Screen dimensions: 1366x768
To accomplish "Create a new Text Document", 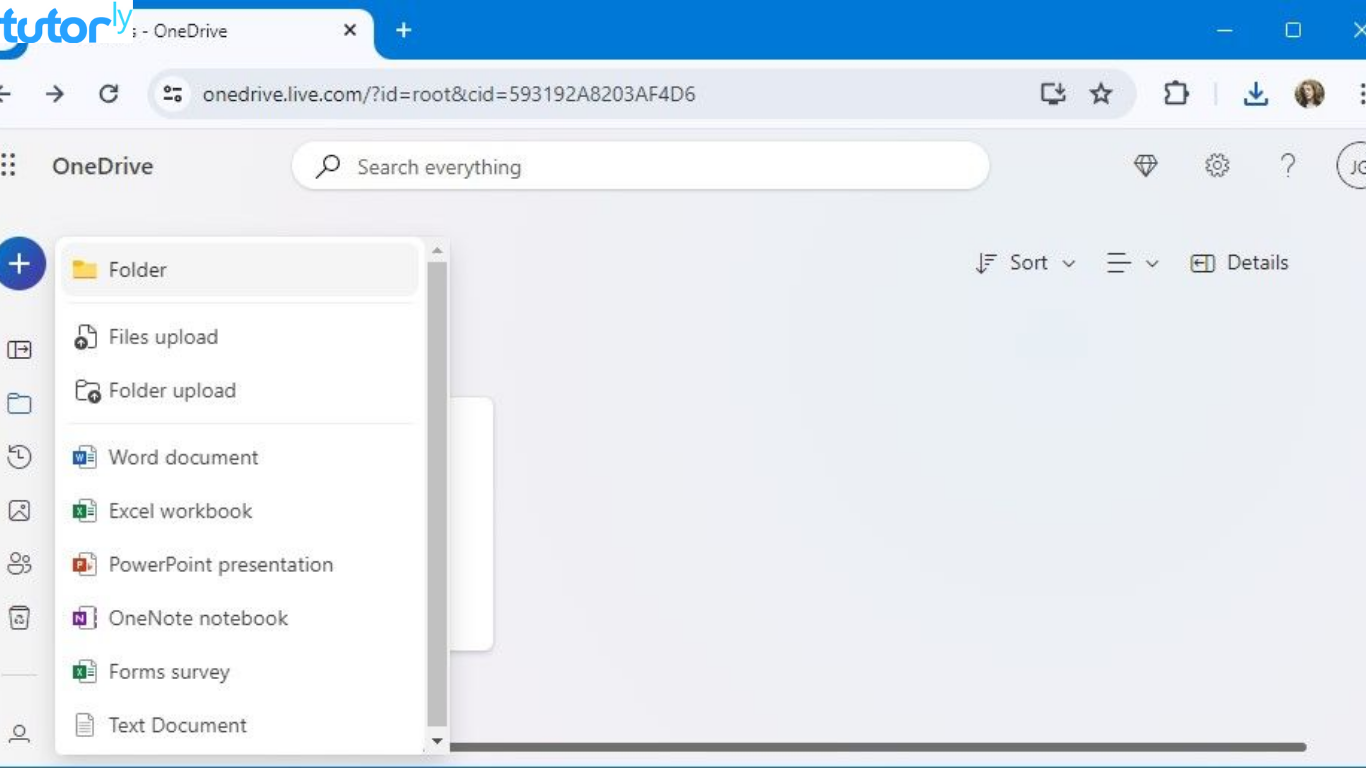I will click(x=240, y=726).
